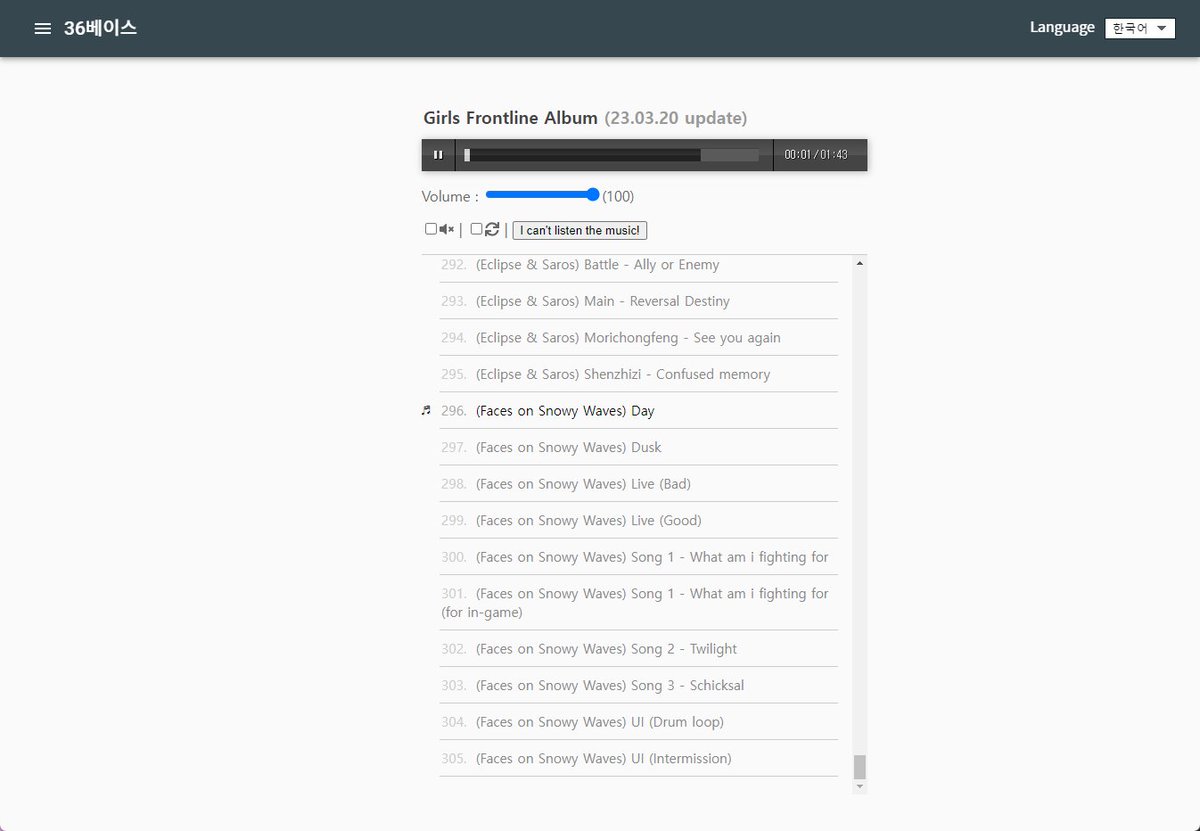Click the playlist scrollbar thumb
The height and width of the screenshot is (831, 1200).
click(x=860, y=767)
